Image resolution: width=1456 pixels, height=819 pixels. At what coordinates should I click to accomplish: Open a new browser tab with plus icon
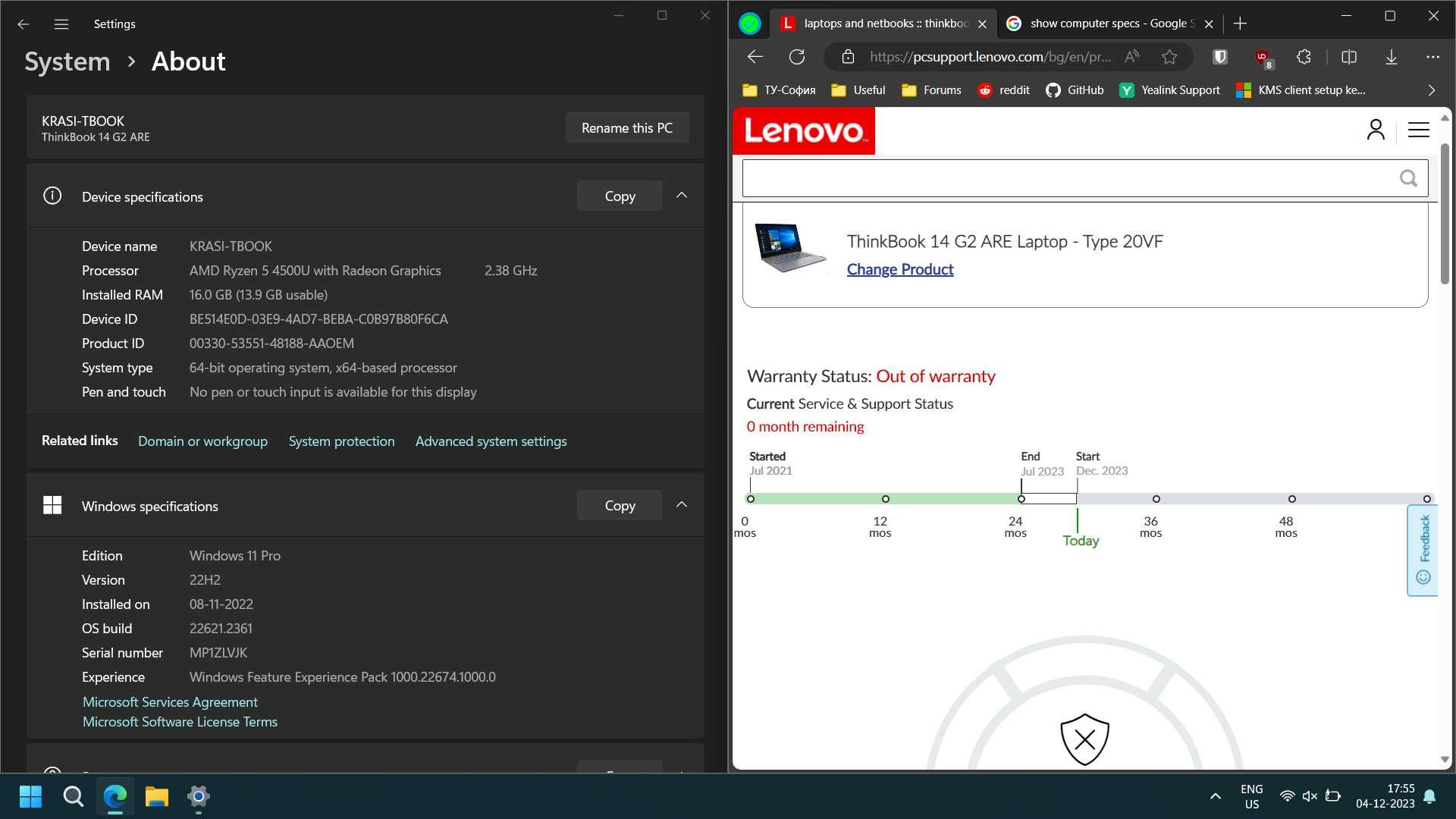click(x=1240, y=24)
